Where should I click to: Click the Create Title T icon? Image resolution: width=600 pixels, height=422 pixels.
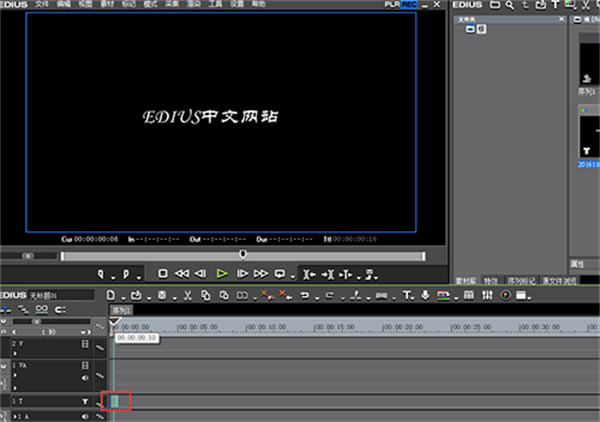point(407,295)
